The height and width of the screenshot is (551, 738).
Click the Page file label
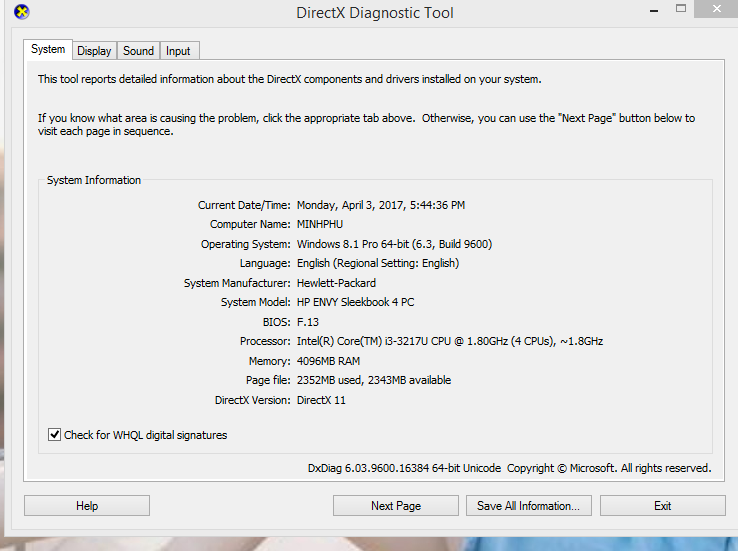click(268, 380)
